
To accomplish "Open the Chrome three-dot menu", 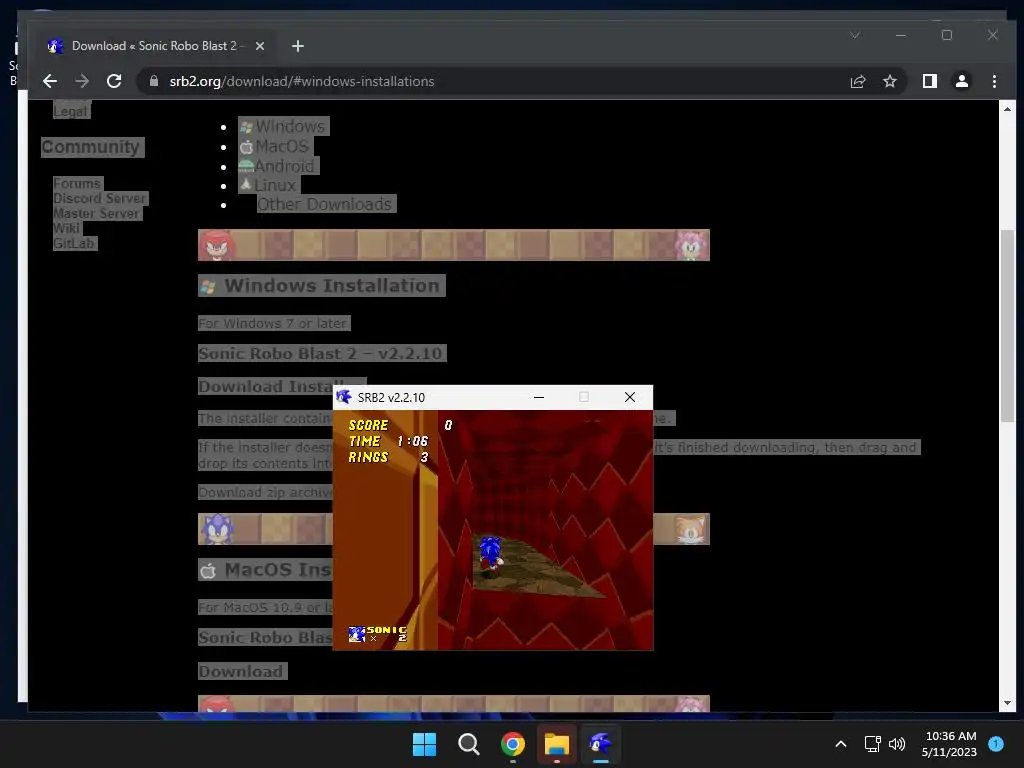I will 994,81.
